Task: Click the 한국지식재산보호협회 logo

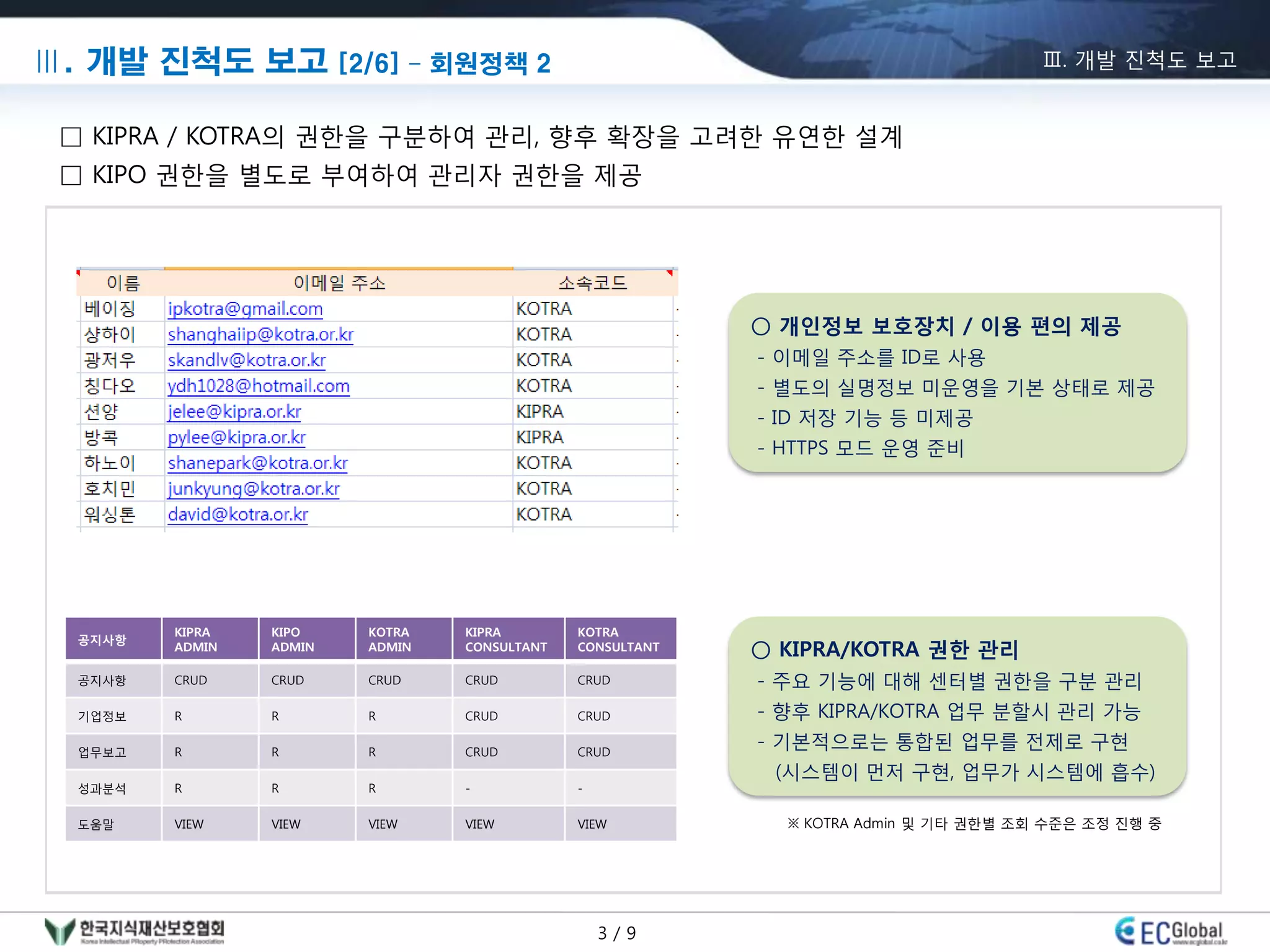Action: 135,932
